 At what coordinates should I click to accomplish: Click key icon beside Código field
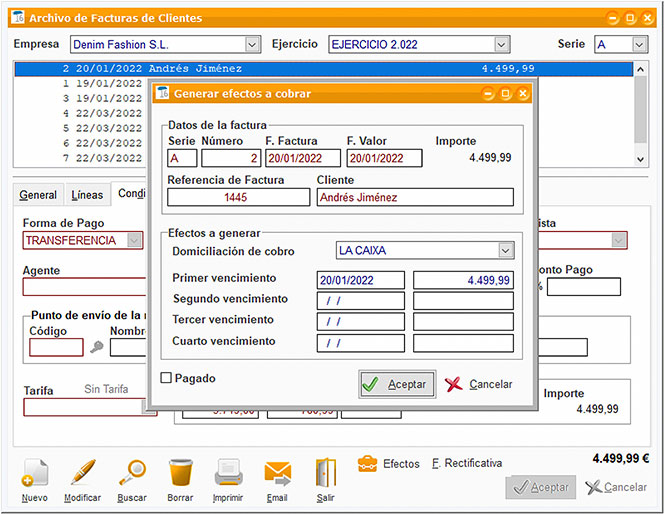(x=97, y=348)
